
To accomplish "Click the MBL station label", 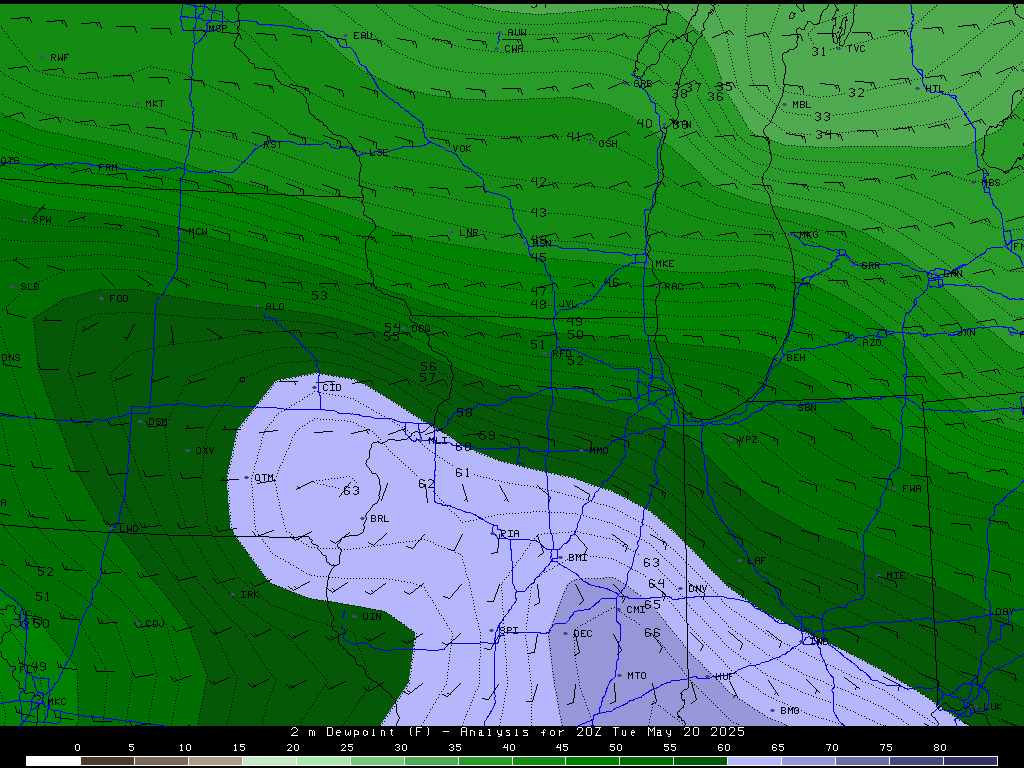I will 801,104.
